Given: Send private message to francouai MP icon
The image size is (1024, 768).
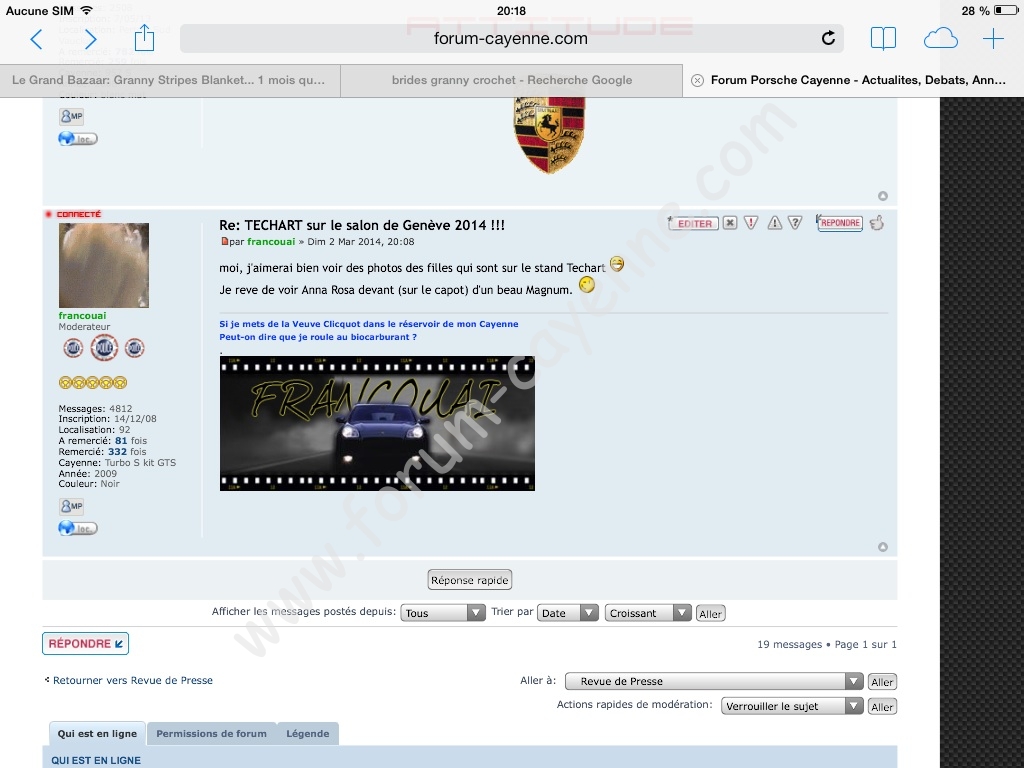Looking at the screenshot, I should click(x=71, y=506).
